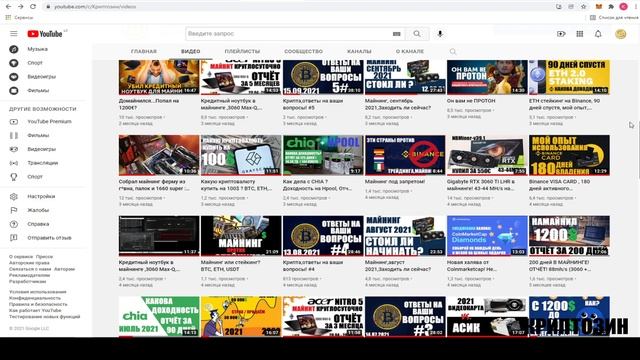The height and width of the screenshot is (360, 640).
Task: Open СООБЩЕСТВО tab
Action: [303, 51]
